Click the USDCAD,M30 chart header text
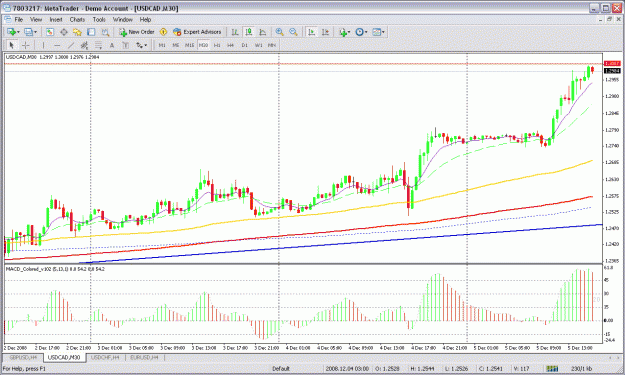This screenshot has height=375, width=625. pos(52,57)
